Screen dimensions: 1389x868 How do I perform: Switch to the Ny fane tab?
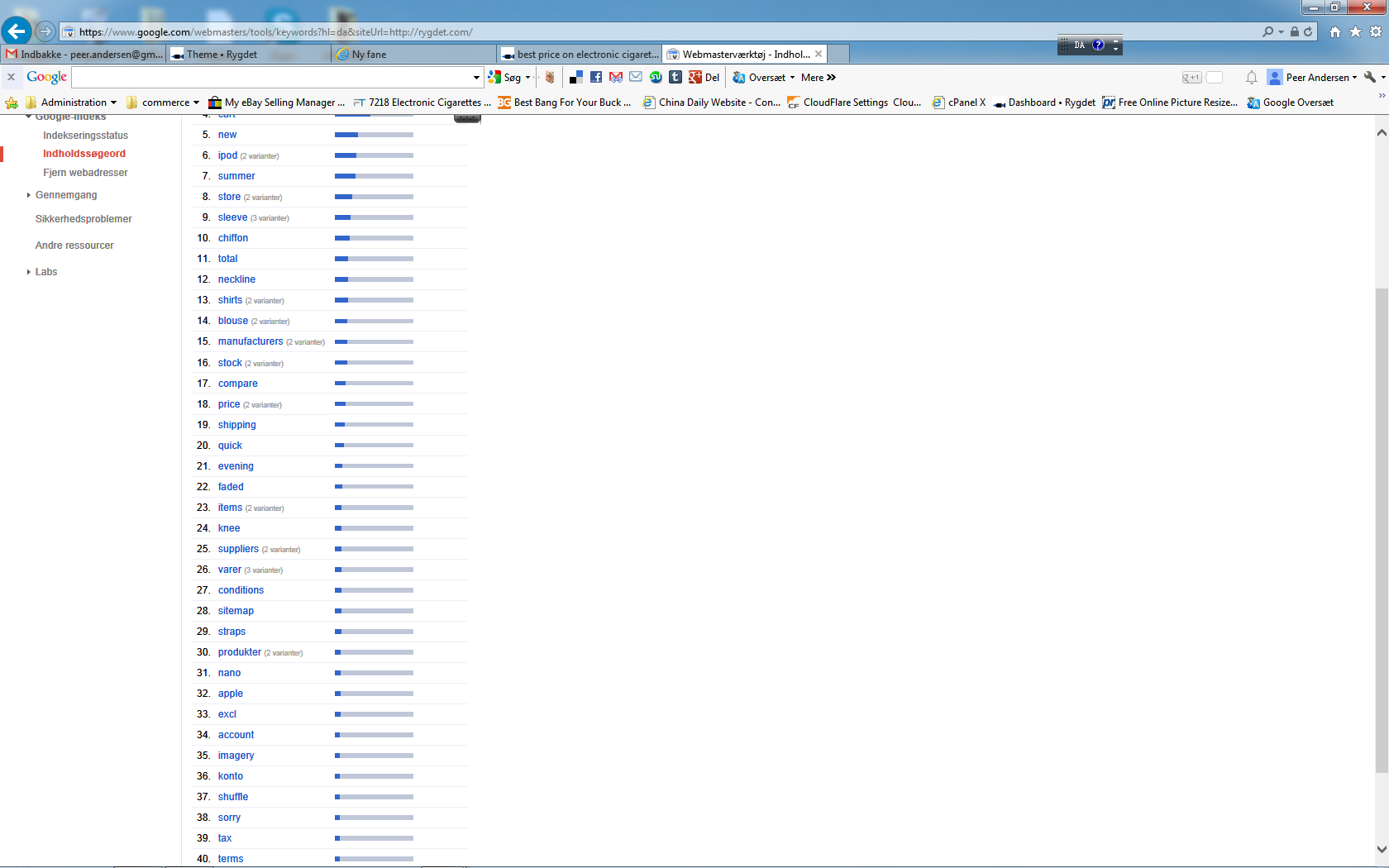click(414, 54)
